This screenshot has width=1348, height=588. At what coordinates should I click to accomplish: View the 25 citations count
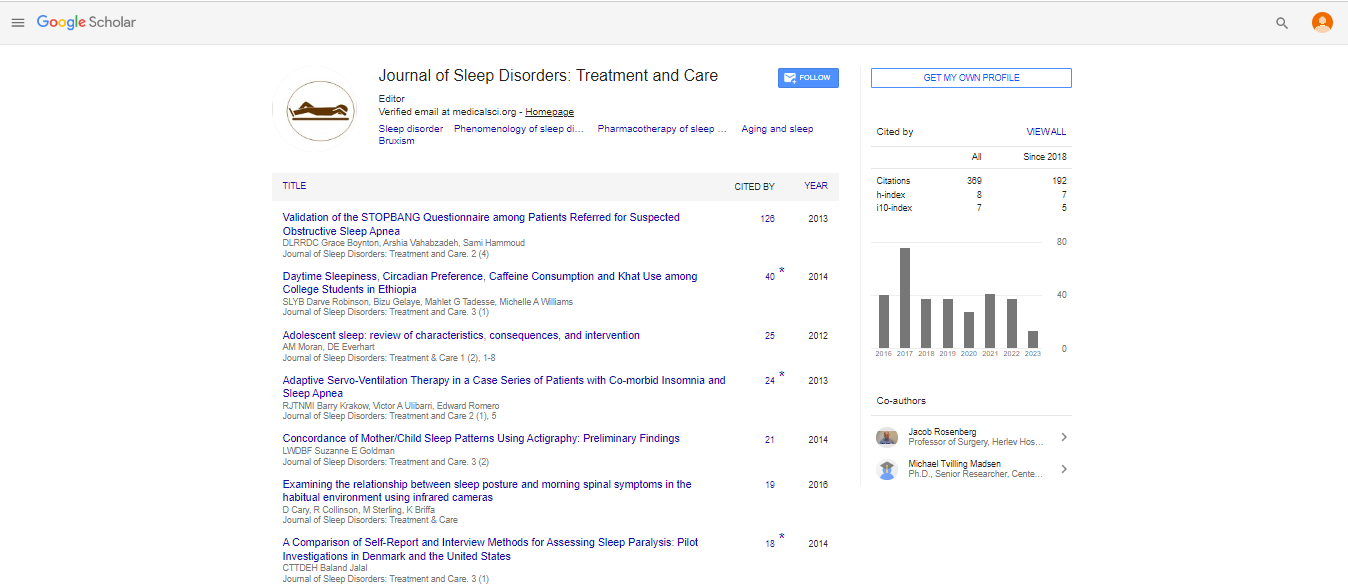point(770,336)
